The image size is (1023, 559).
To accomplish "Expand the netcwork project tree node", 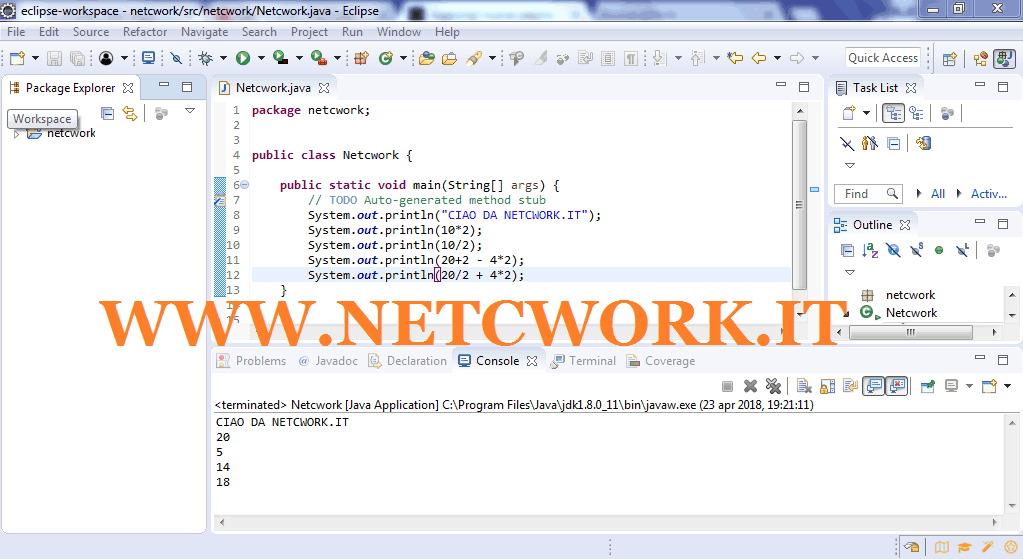I will pyautogui.click(x=17, y=134).
